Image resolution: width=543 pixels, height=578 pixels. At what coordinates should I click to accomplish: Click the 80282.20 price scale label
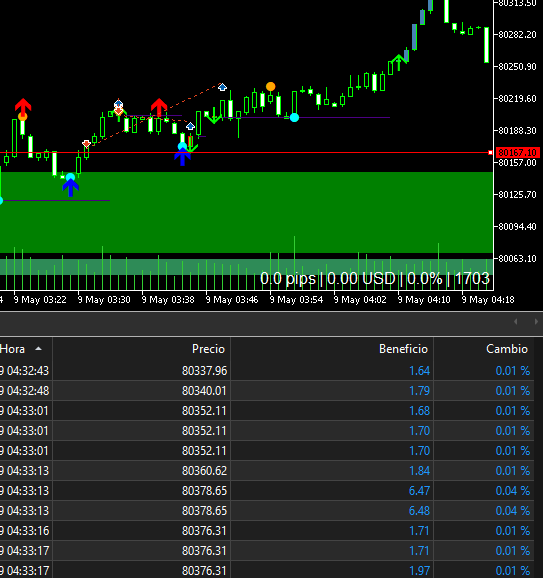tap(517, 35)
